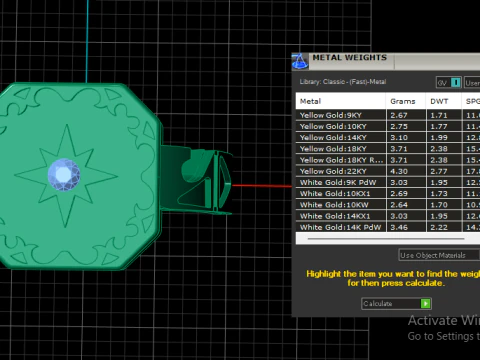
Task: Select the Yellow Gold:9KY row
Action: click(388, 115)
